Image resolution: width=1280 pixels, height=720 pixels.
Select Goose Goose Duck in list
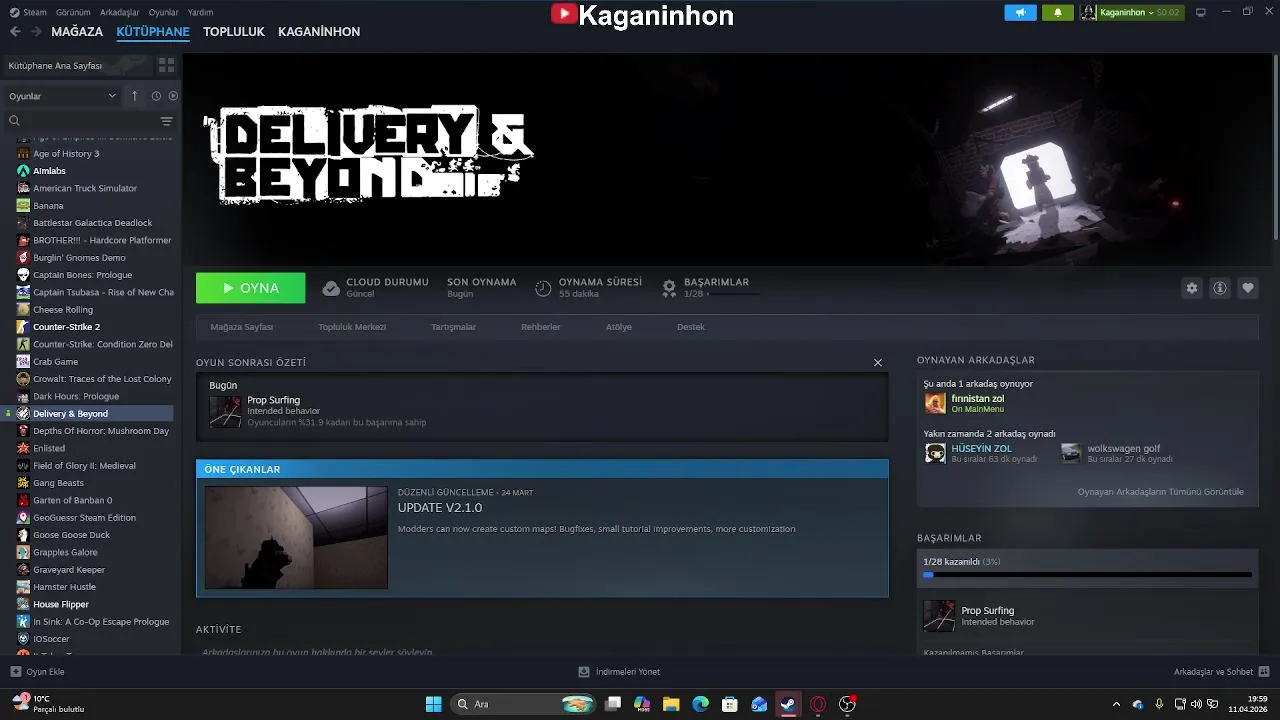(x=71, y=535)
